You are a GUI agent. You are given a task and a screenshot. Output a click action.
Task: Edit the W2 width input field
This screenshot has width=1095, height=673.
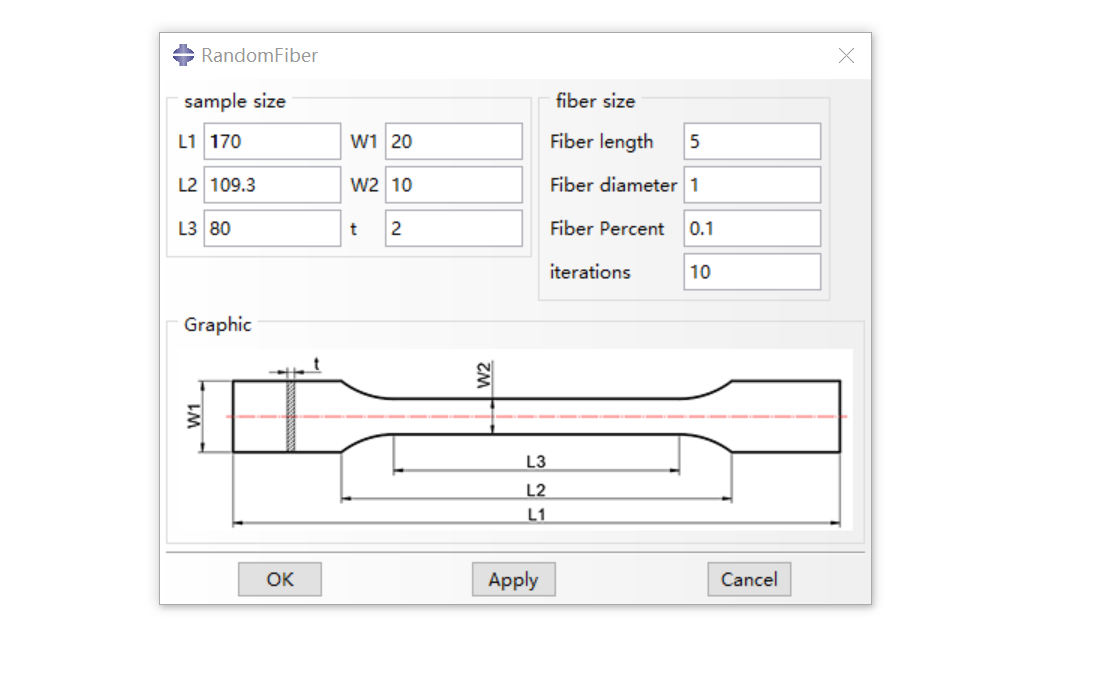tap(453, 185)
